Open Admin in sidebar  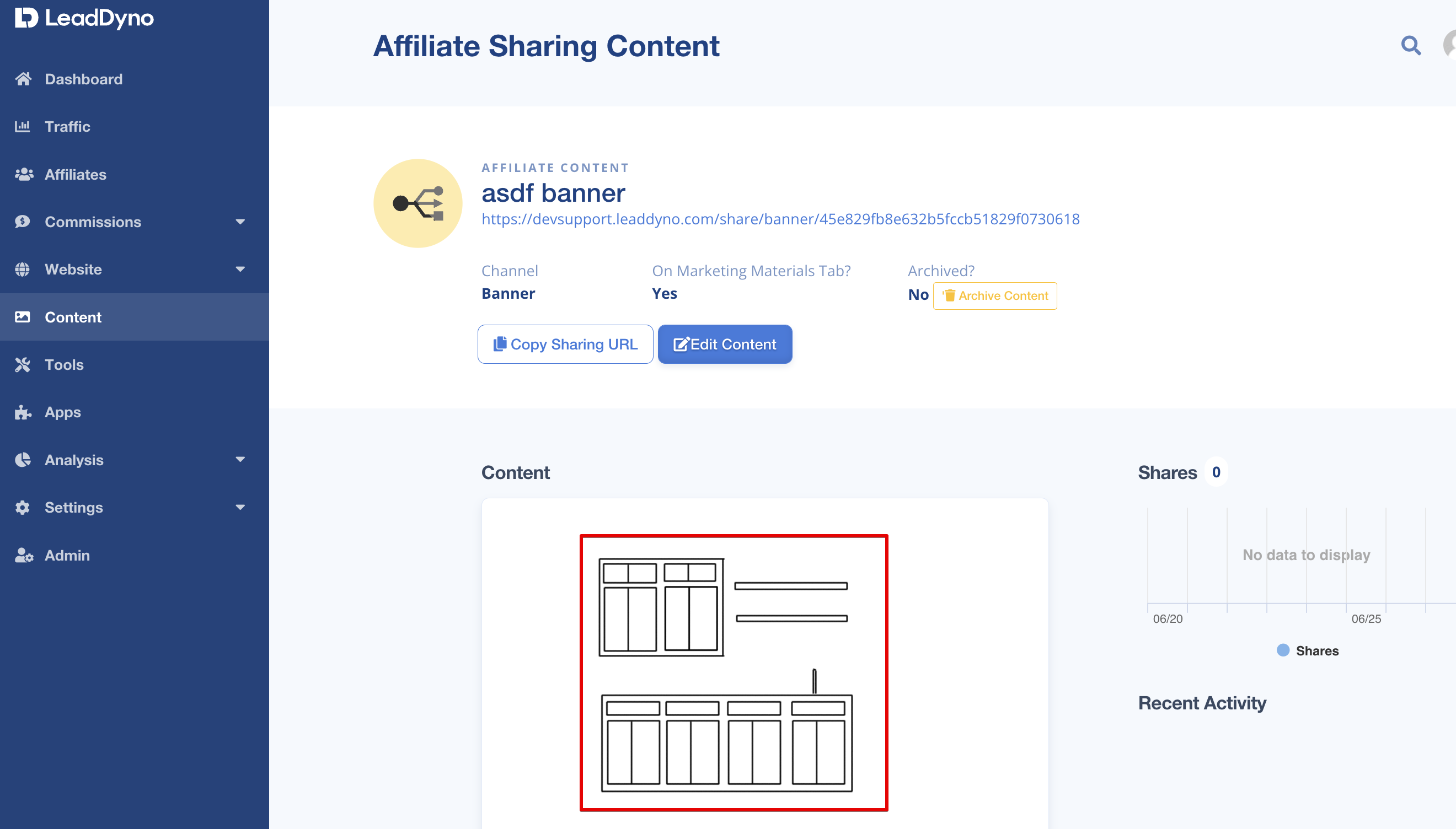point(135,555)
